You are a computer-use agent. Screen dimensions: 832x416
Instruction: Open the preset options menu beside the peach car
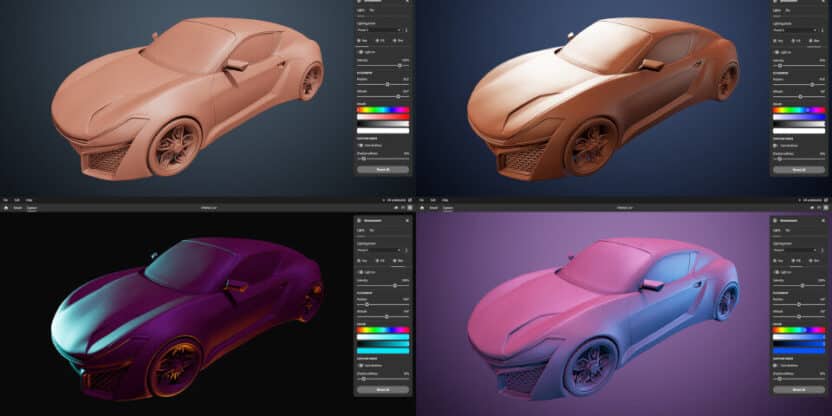406,30
